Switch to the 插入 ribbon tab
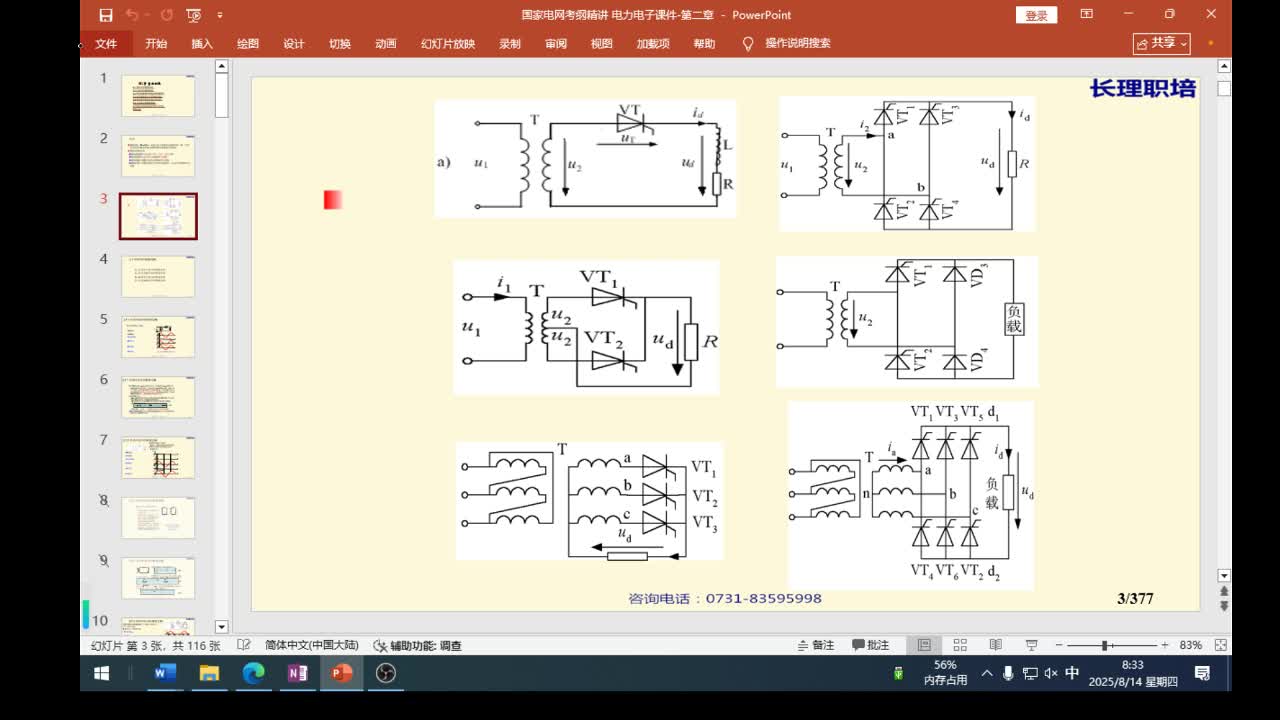Viewport: 1280px width, 720px height. [202, 44]
